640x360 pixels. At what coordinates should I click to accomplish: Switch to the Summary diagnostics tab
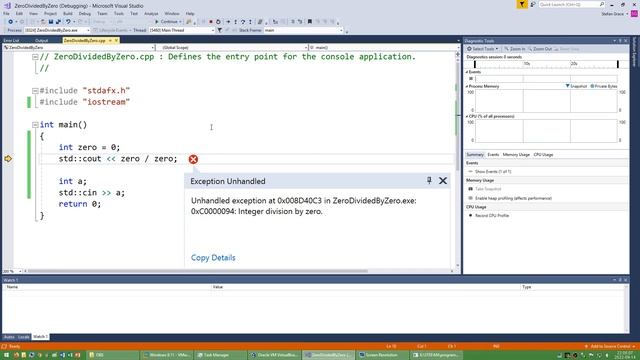pos(475,155)
